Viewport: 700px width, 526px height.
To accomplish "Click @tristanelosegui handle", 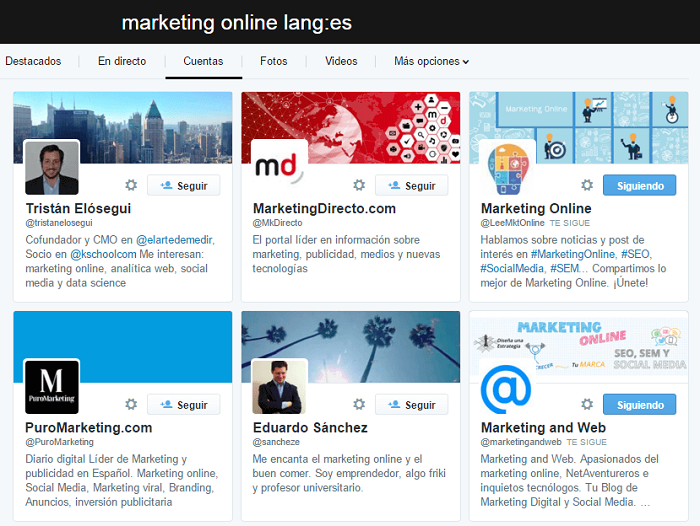I will tap(59, 223).
